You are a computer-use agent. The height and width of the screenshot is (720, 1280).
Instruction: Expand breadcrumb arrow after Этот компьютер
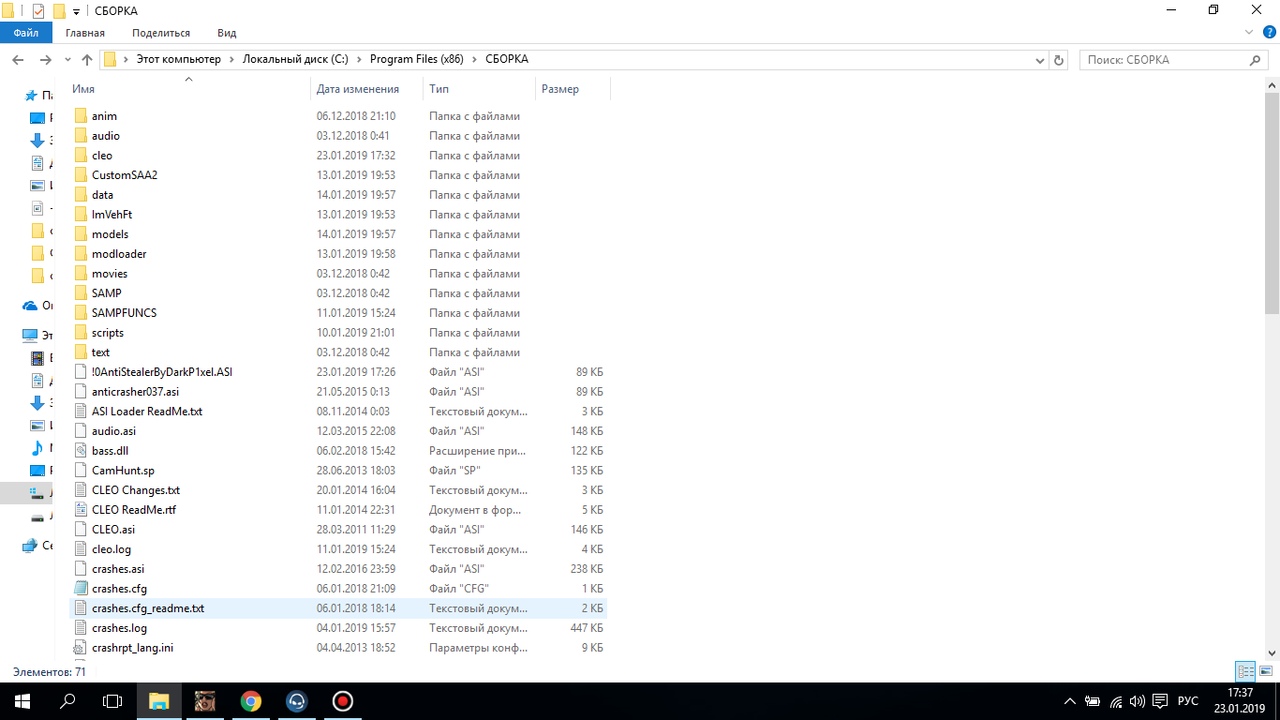[232, 60]
